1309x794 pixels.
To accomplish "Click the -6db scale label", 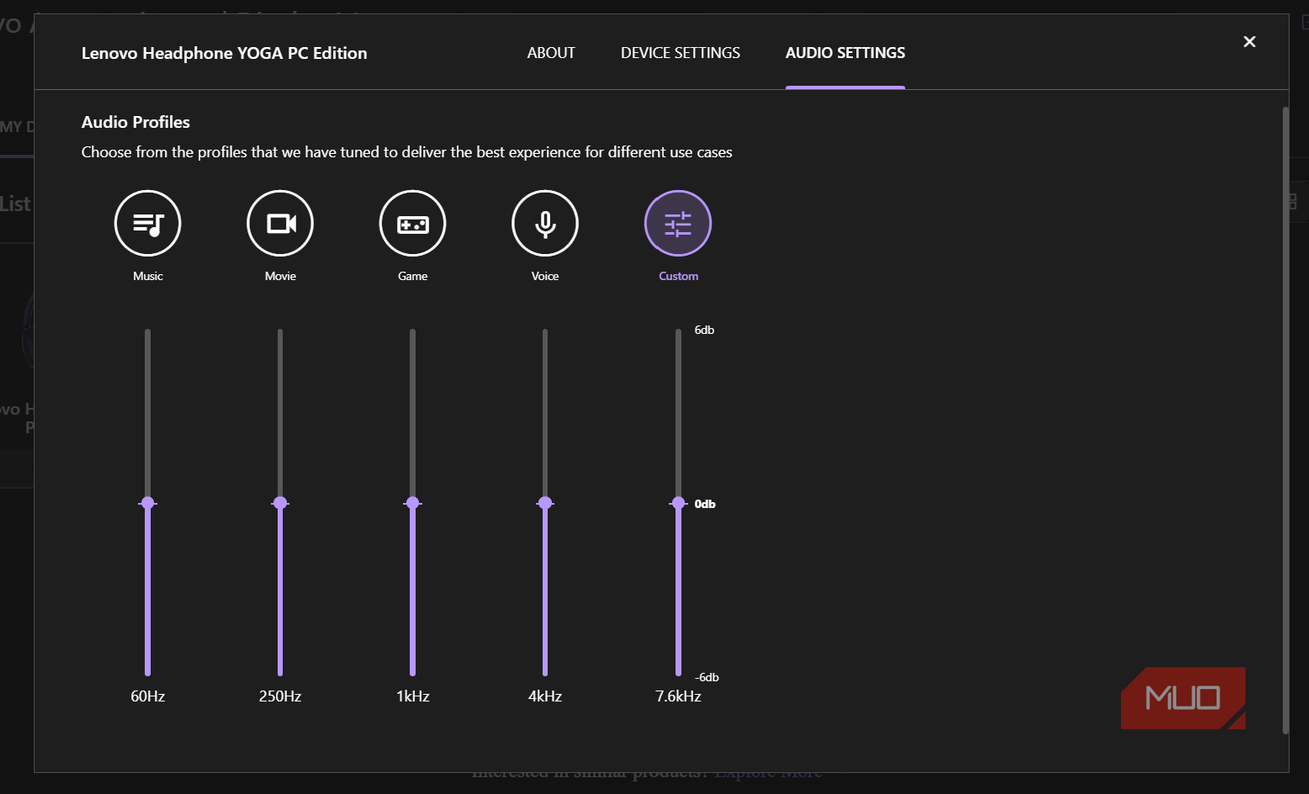I will pos(707,677).
